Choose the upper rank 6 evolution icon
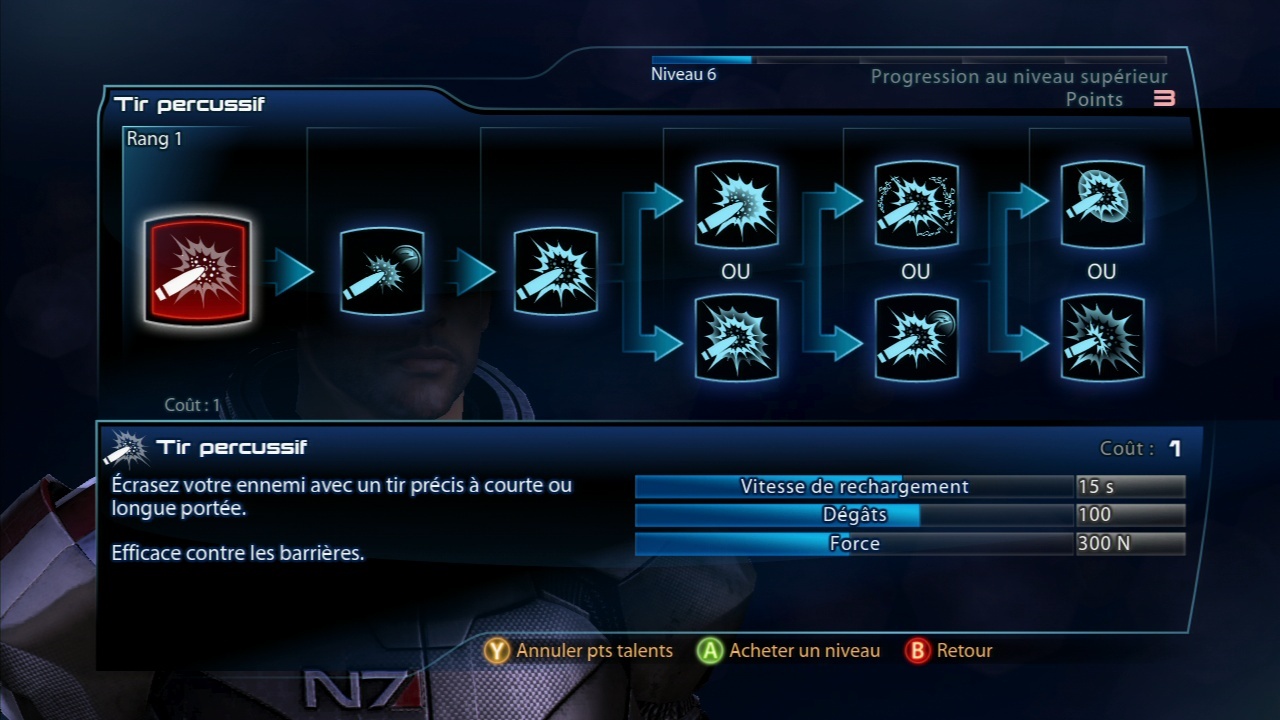 tap(1103, 205)
